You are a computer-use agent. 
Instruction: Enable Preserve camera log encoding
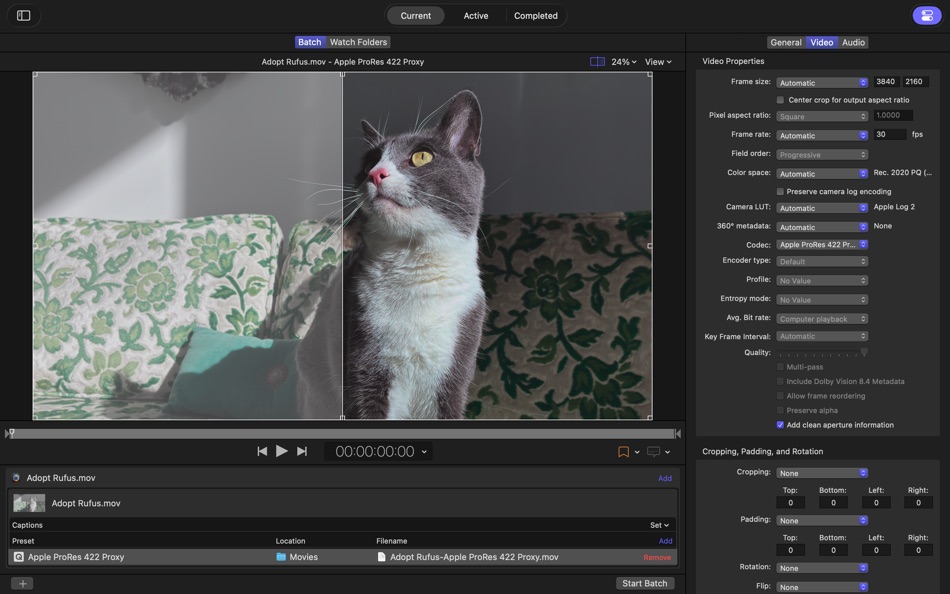pos(780,192)
